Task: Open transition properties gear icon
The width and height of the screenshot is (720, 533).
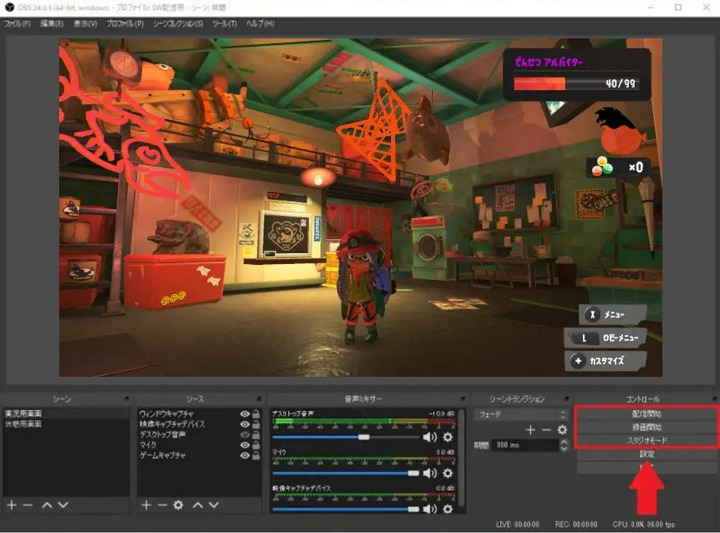Action: click(x=562, y=430)
